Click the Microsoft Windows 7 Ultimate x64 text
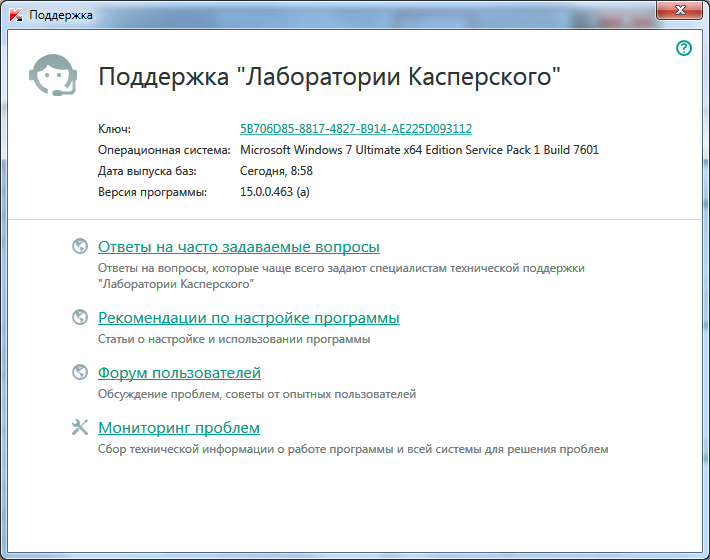Image resolution: width=710 pixels, height=560 pixels. (419, 150)
